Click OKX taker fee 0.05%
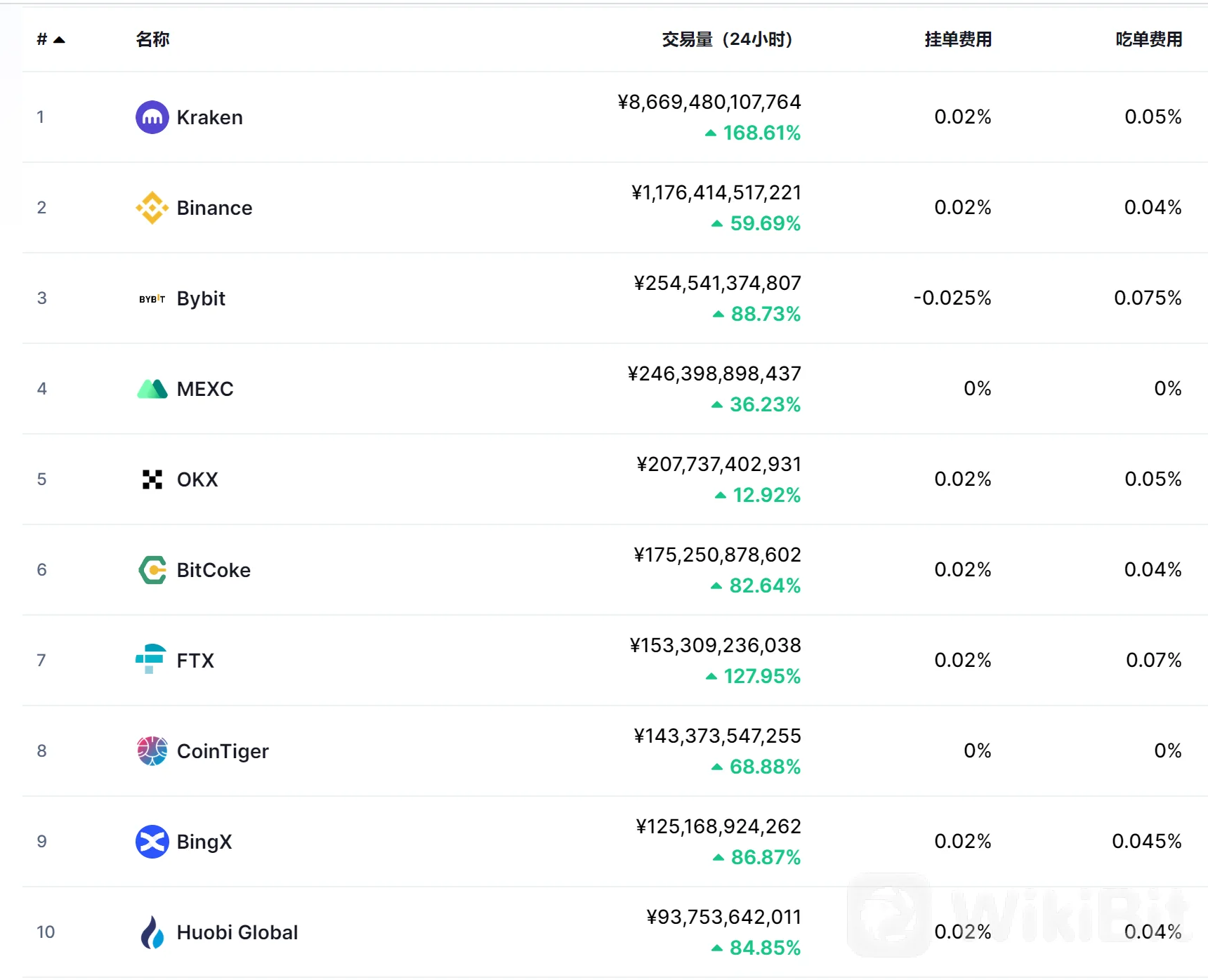 [x=1153, y=479]
